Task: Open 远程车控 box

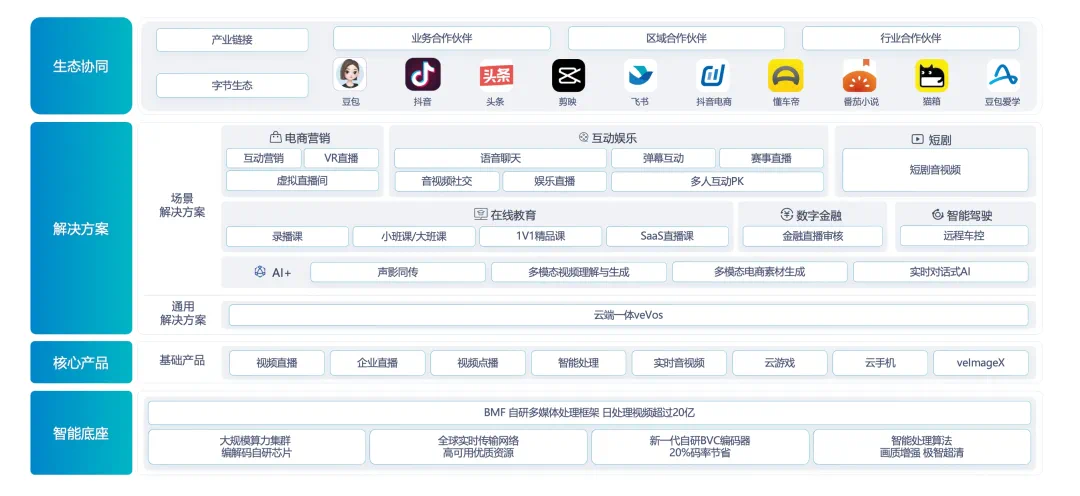Action: pos(964,236)
